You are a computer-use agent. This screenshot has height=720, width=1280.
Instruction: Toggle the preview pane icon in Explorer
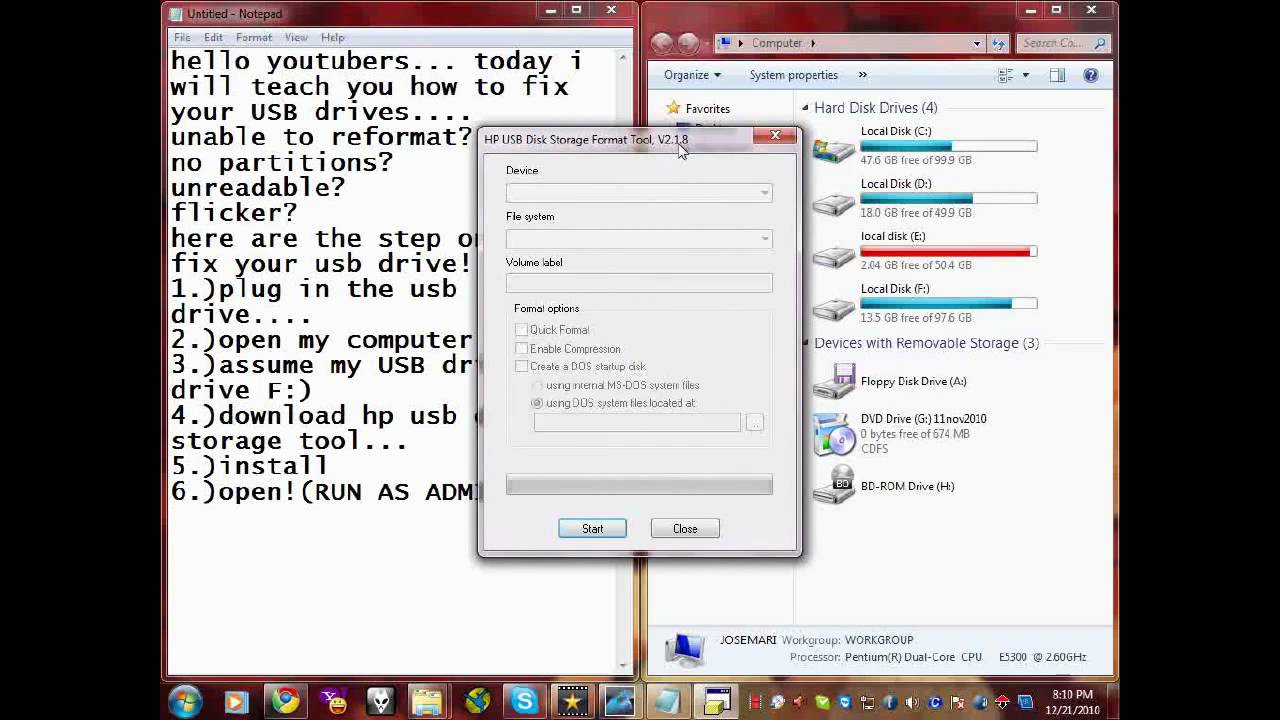(1058, 75)
